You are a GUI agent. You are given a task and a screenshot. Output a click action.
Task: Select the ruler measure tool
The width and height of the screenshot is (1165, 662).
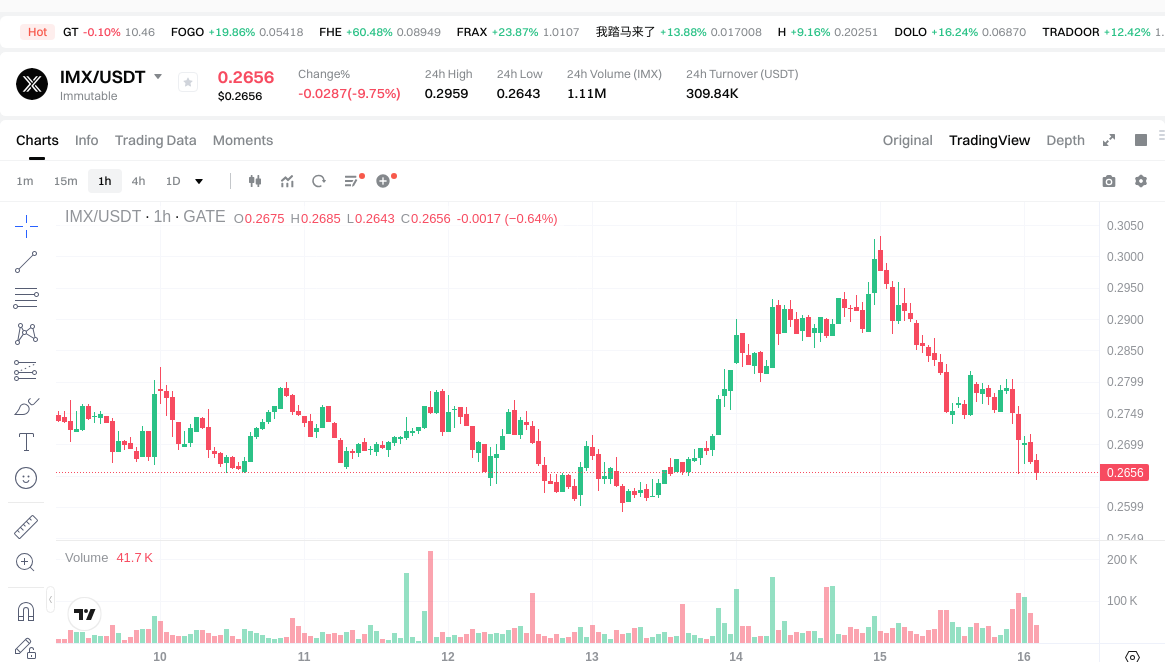click(x=26, y=527)
